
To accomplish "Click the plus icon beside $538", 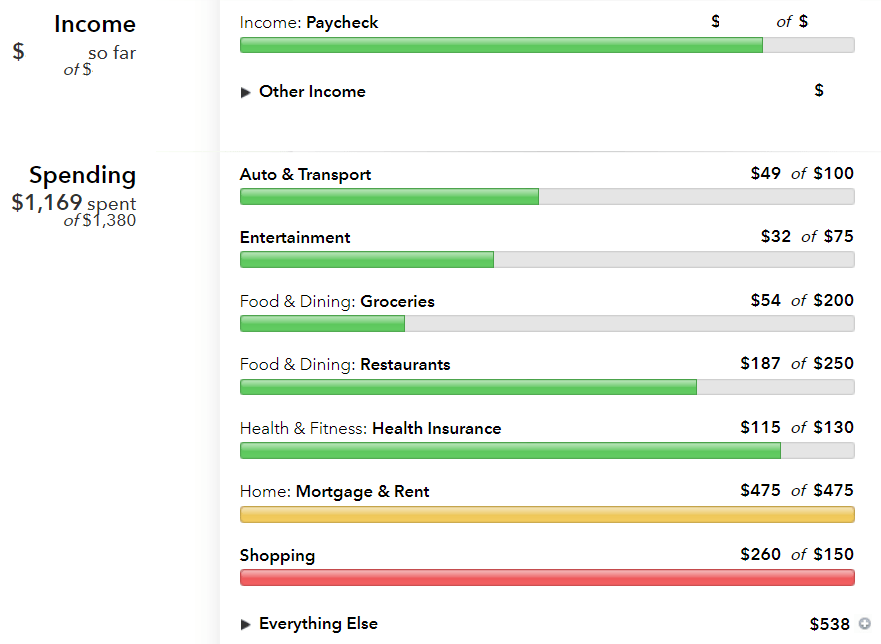I will pyautogui.click(x=865, y=623).
